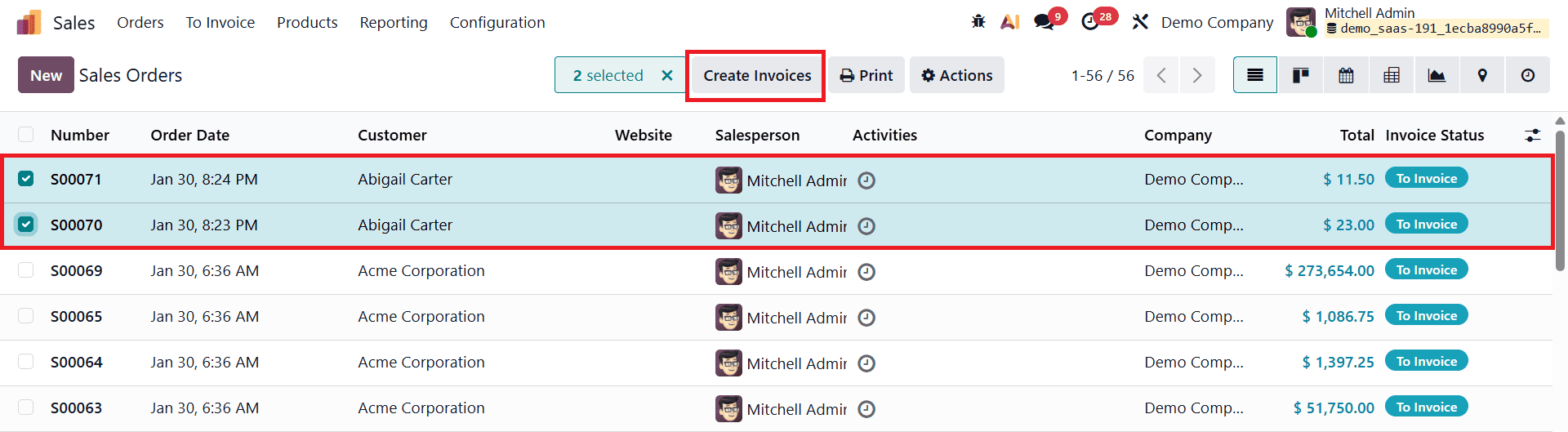The image size is (1568, 432).
Task: Switch to graph view
Action: tap(1437, 75)
